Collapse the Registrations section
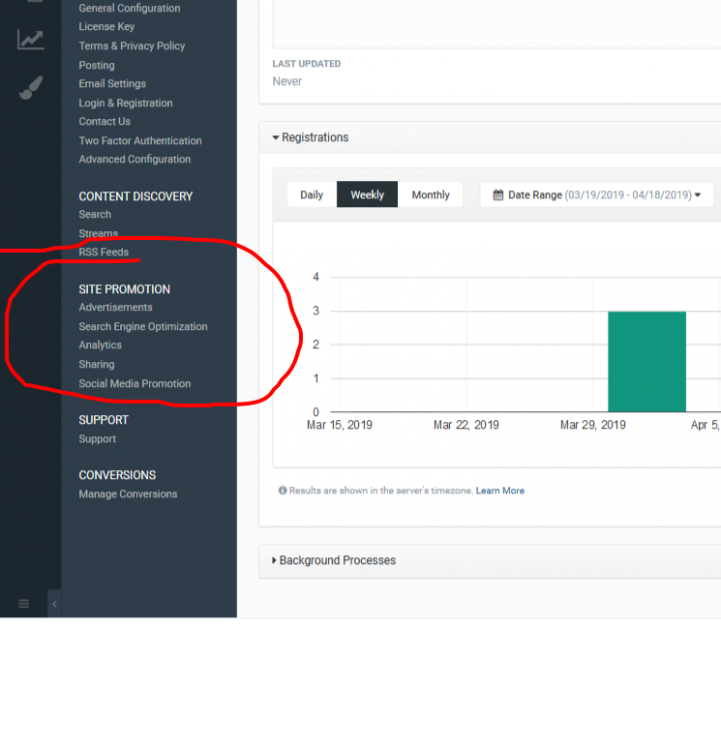Image resolution: width=721 pixels, height=750 pixels. 311,138
